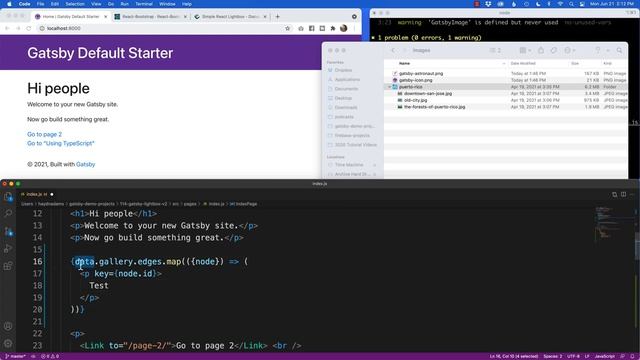Switch to the Simple React Lightbox browser tab

click(x=230, y=17)
